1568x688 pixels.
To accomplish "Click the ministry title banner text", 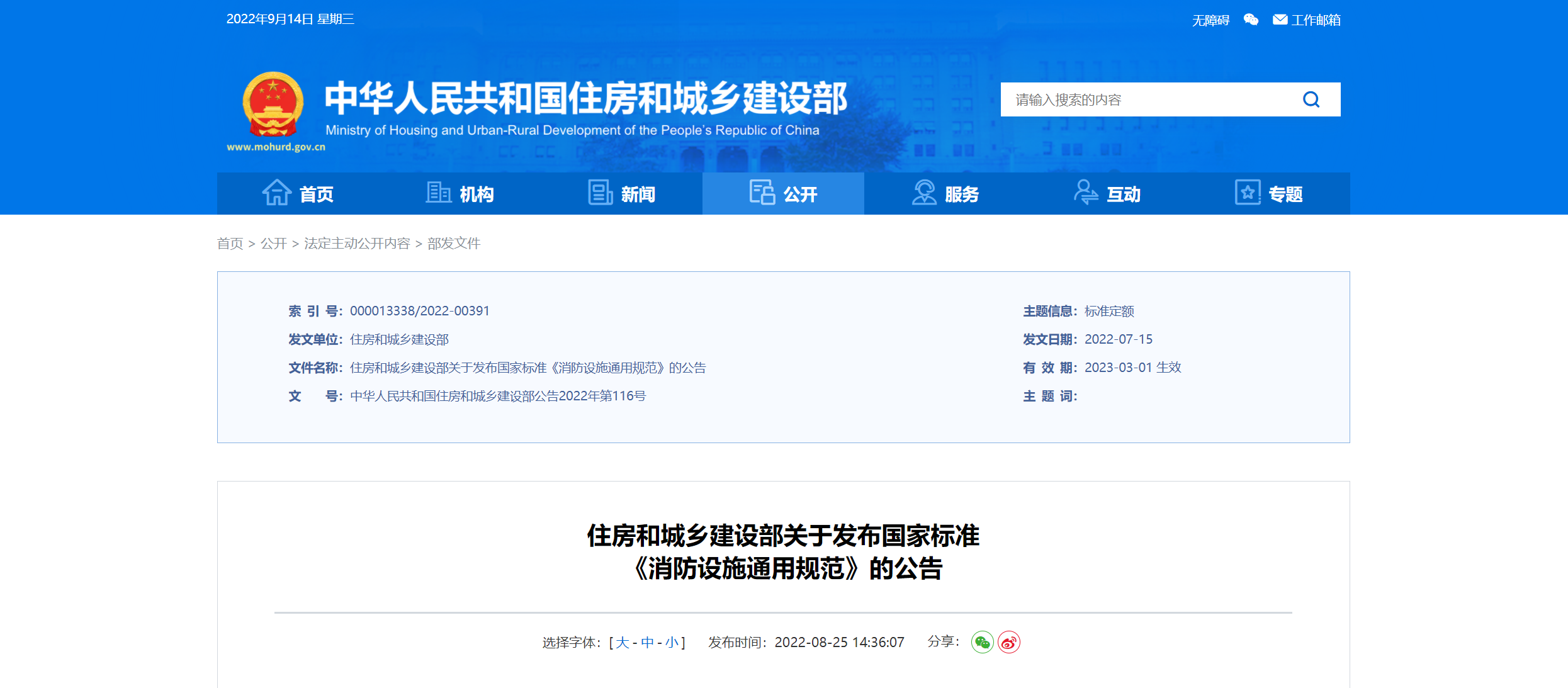I will (586, 98).
